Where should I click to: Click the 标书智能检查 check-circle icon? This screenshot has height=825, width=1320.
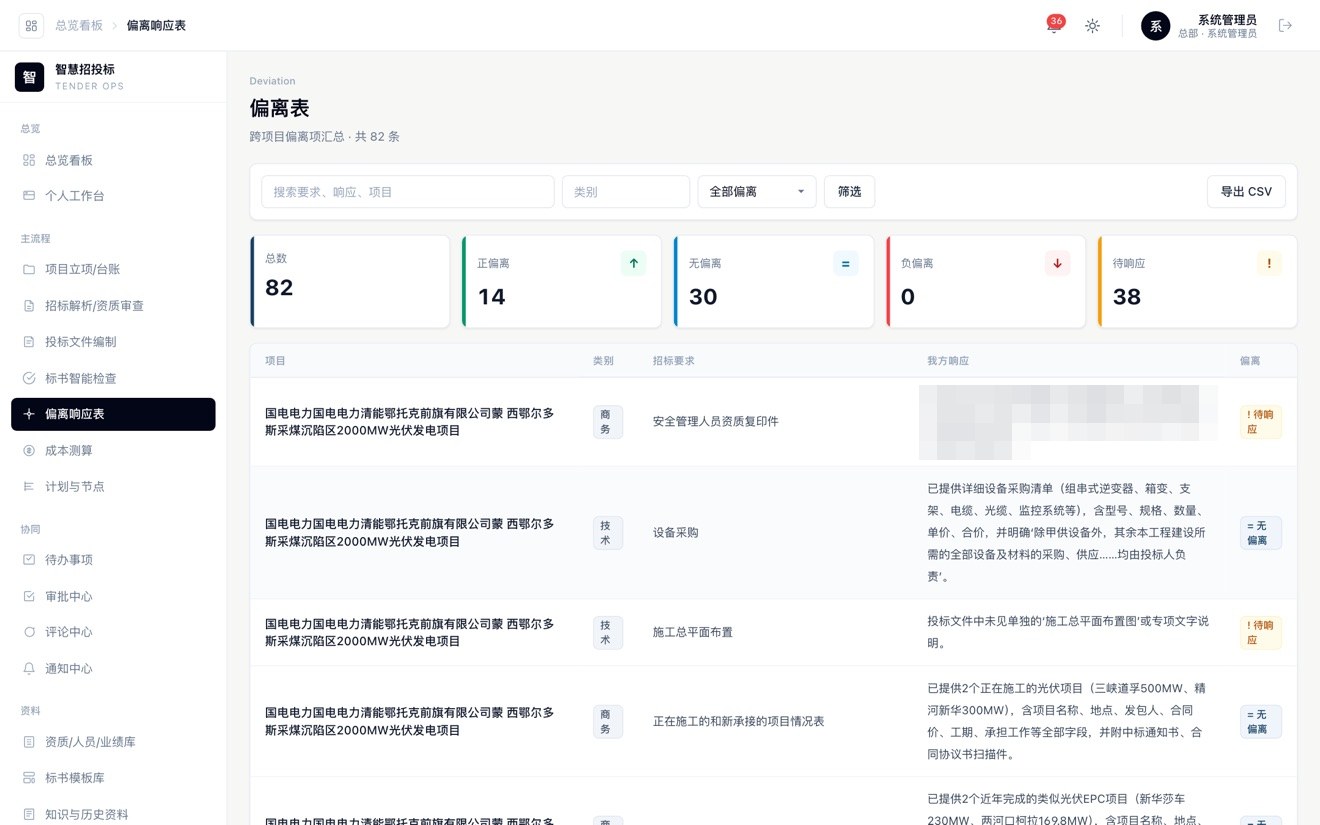pos(29,378)
